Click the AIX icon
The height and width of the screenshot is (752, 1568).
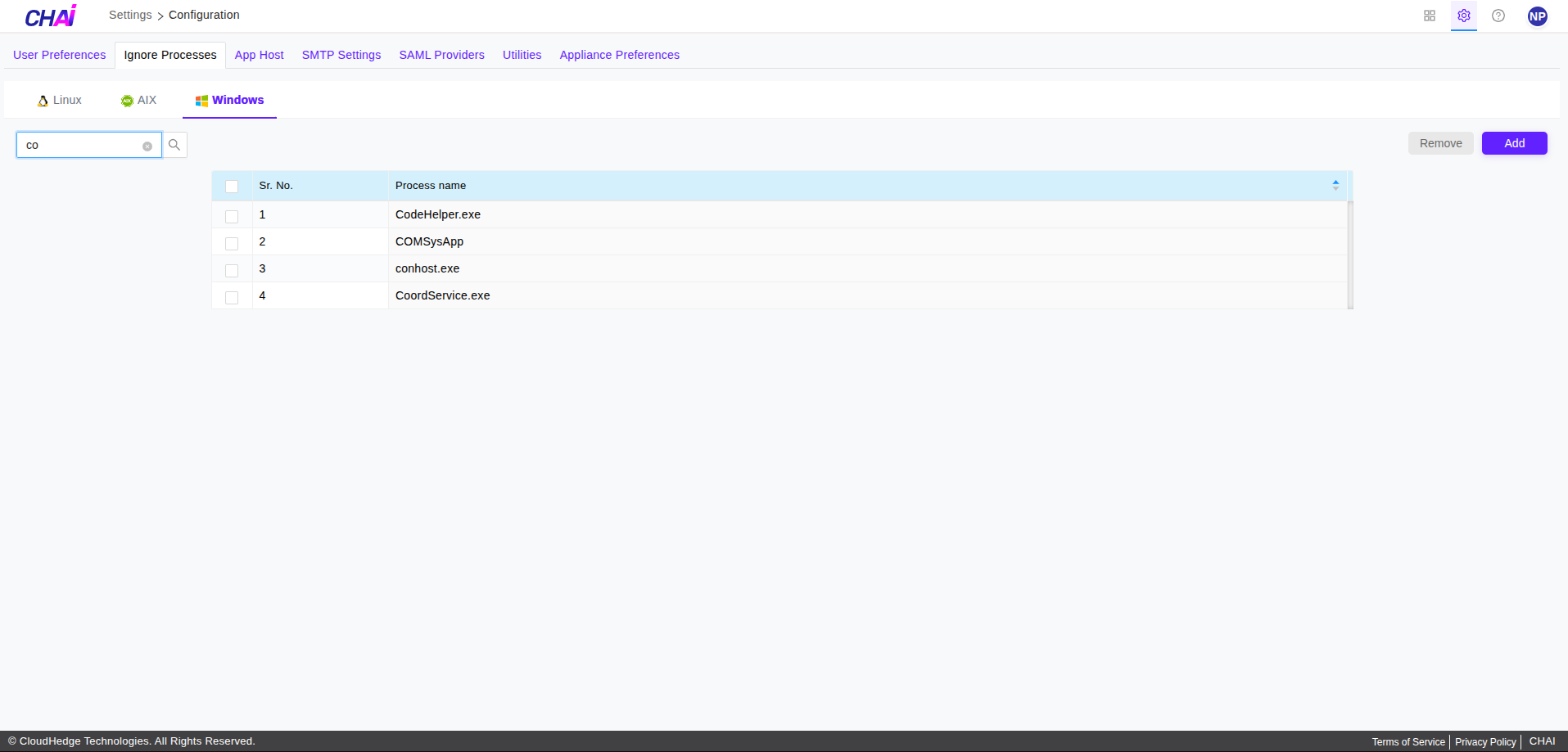[127, 101]
